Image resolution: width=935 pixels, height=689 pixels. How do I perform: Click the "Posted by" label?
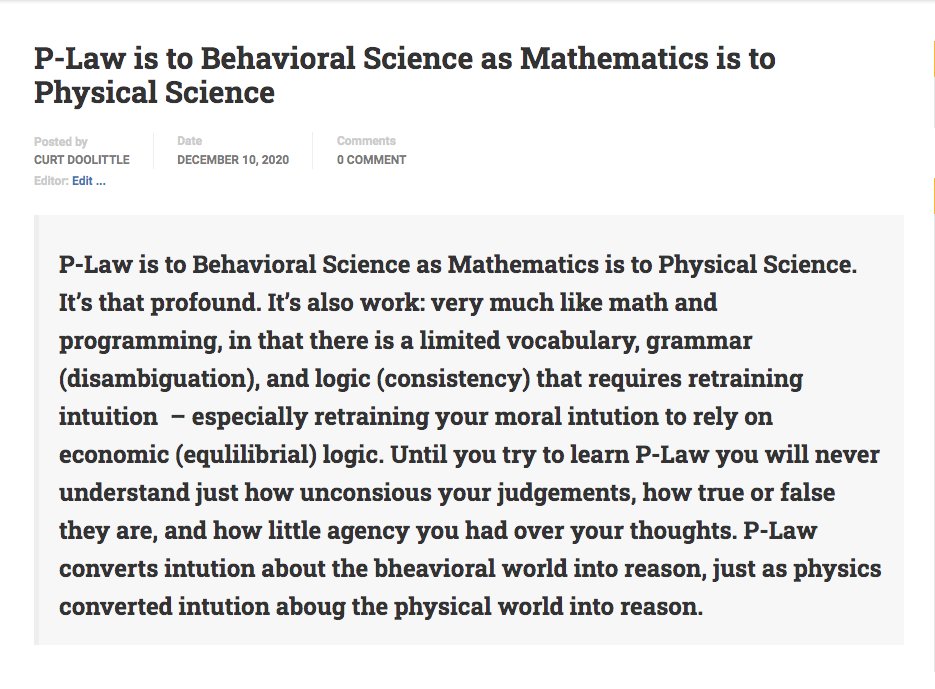click(61, 142)
